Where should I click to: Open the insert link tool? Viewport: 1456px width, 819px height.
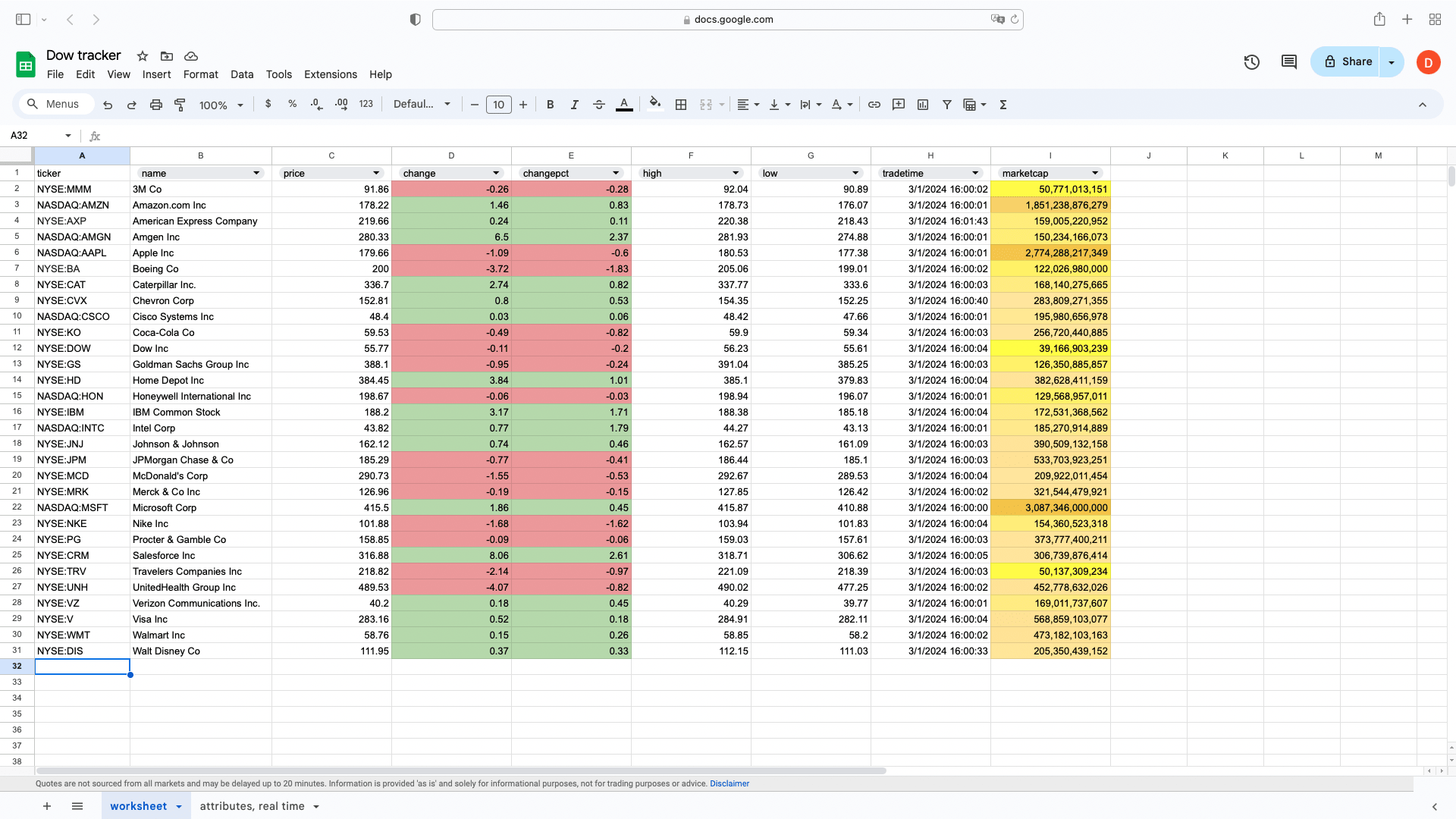[x=874, y=105]
